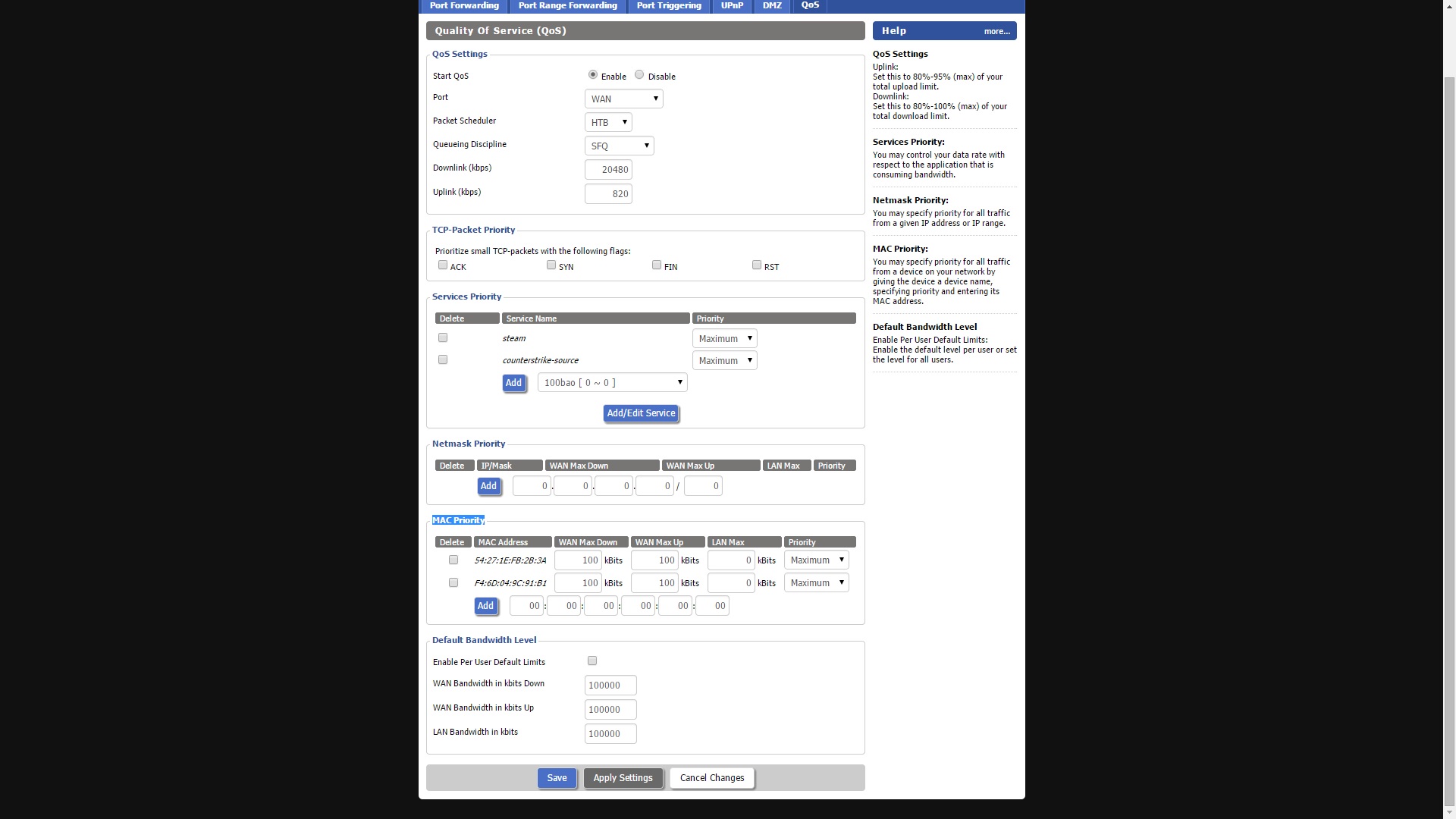Open the Help more... link
Screen dimensions: 1456x819
[x=996, y=32]
